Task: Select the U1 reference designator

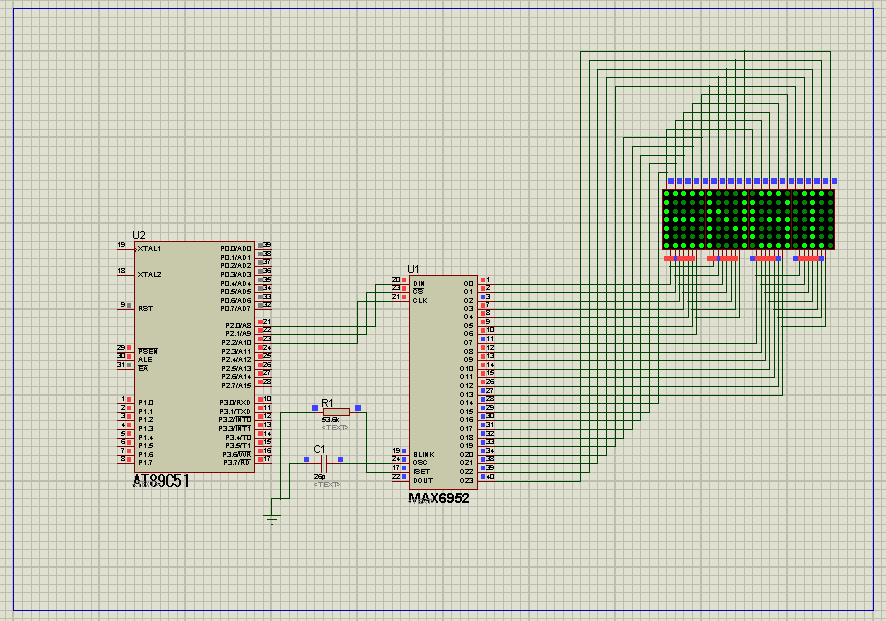Action: pos(413,269)
